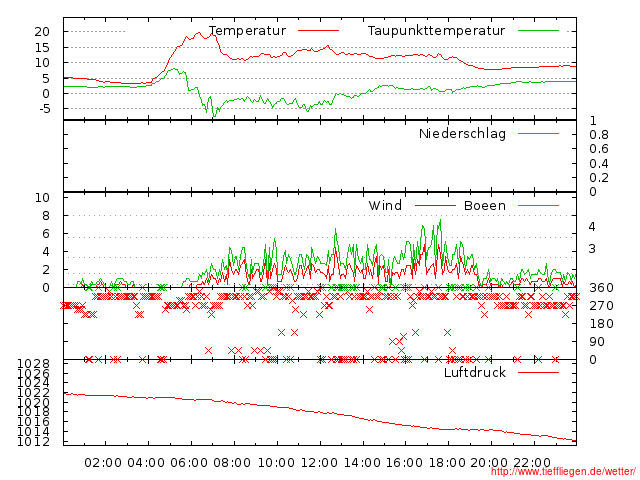Click the red Luftdruck legend line sample

pos(538,372)
